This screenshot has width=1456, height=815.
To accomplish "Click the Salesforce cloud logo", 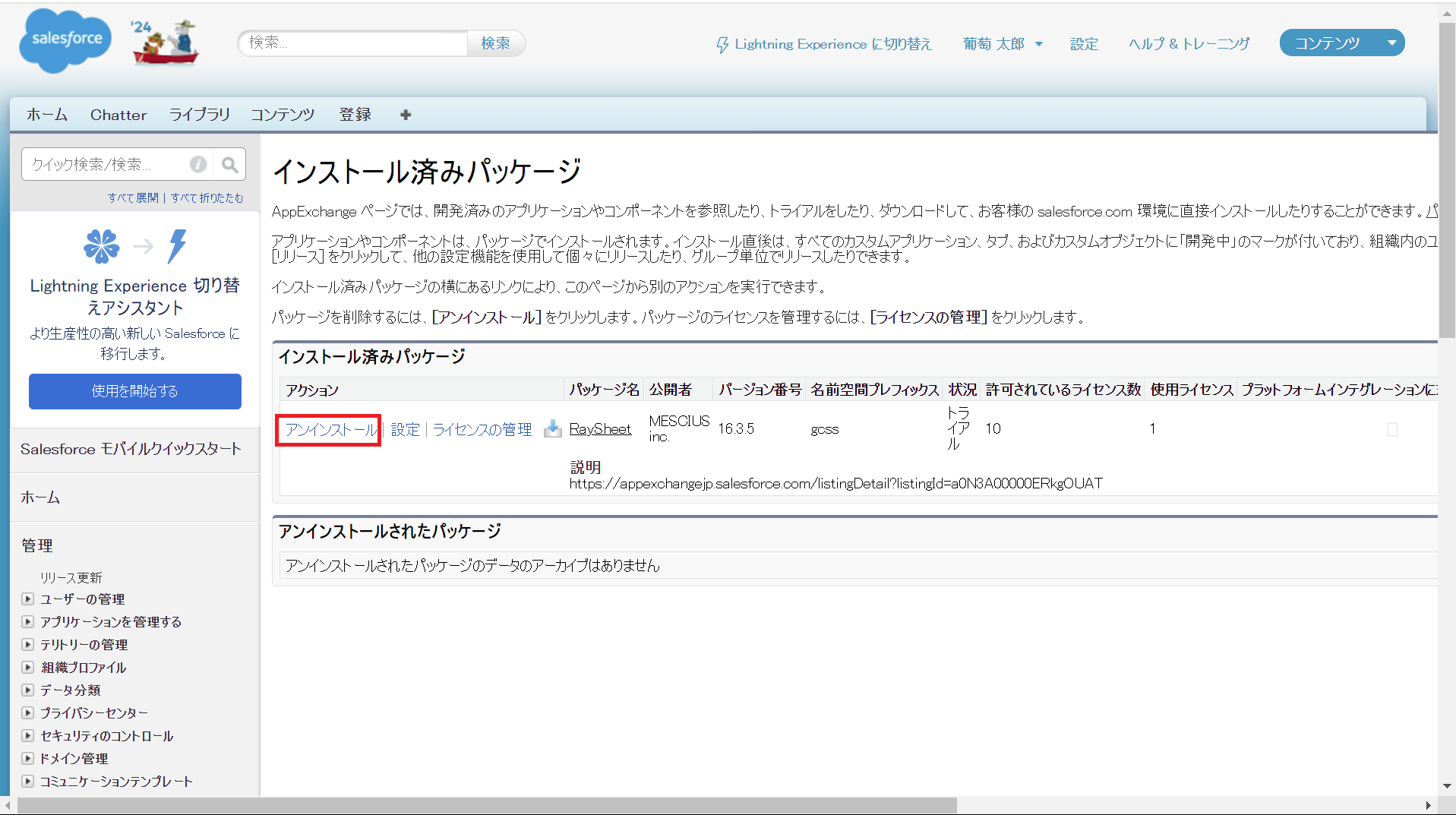I will (x=65, y=41).
